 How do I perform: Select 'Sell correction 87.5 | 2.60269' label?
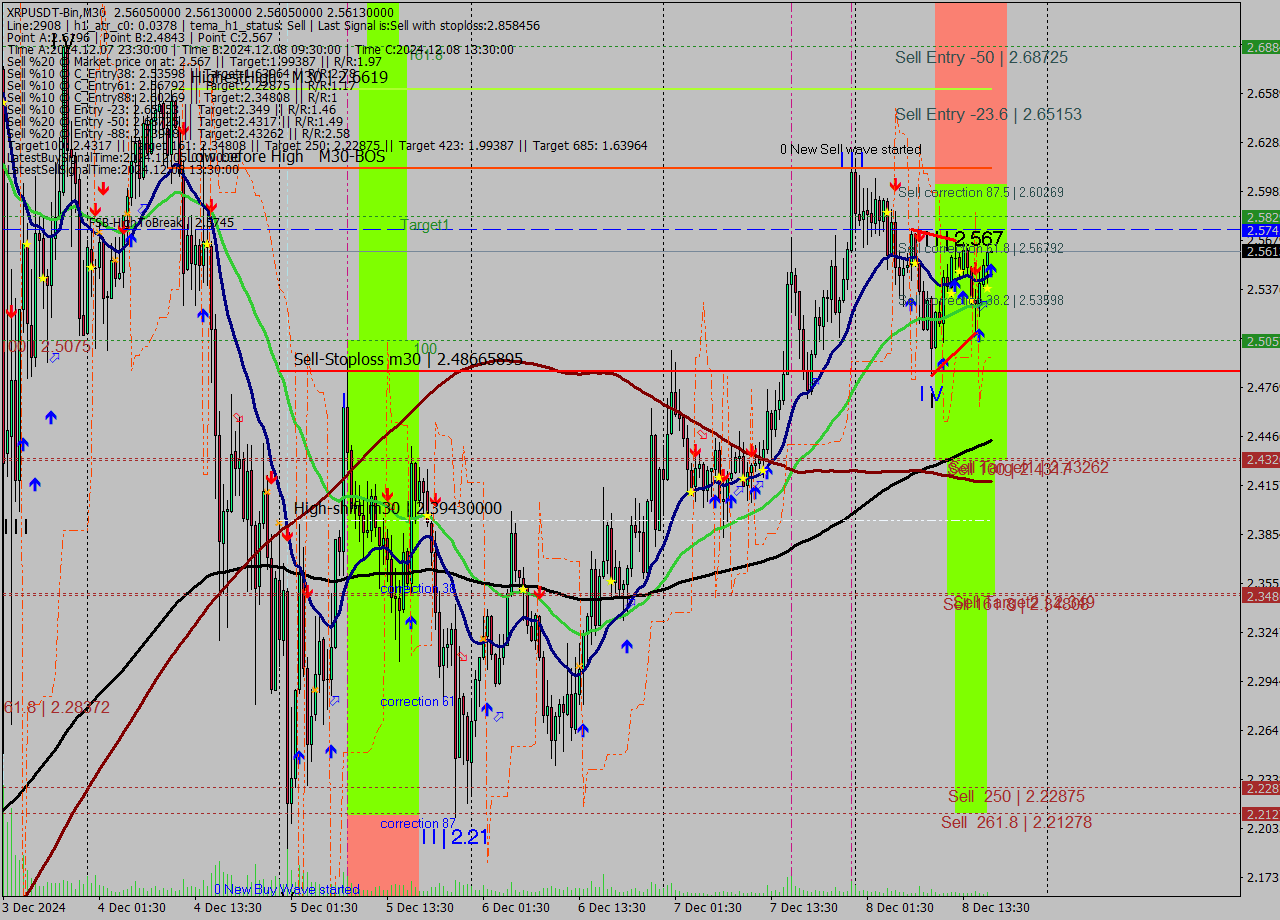pyautogui.click(x=981, y=192)
